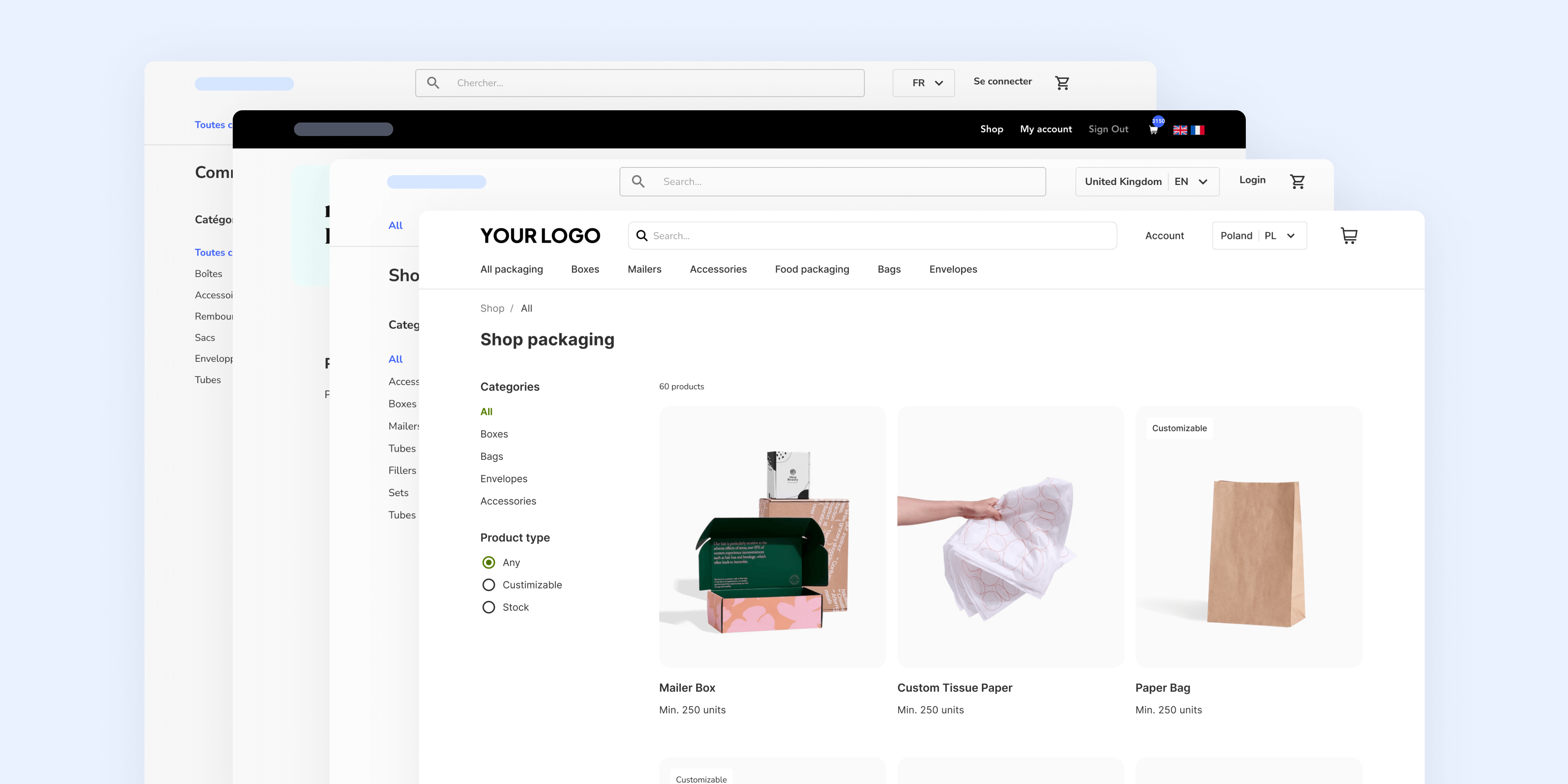The height and width of the screenshot is (784, 1568).
Task: Go to the Mailers nav tab
Action: pos(644,269)
